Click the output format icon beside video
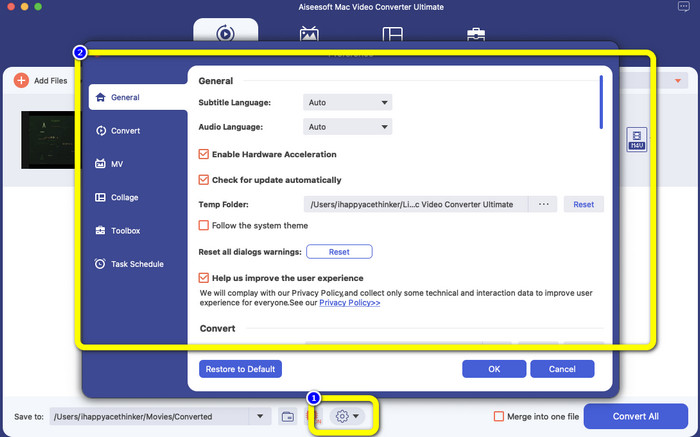 coord(637,140)
